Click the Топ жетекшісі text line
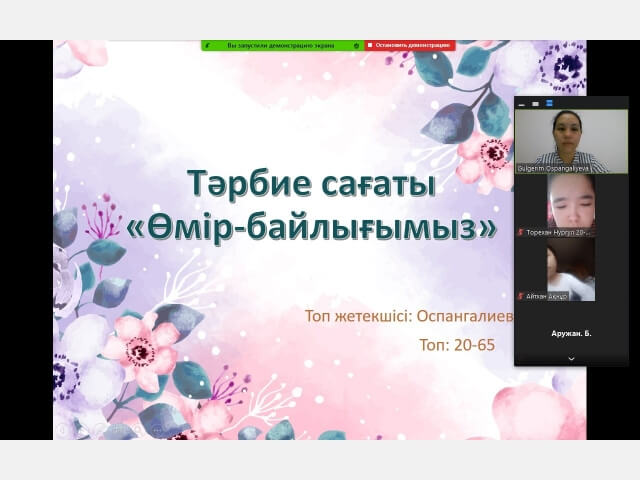The width and height of the screenshot is (640, 480). pyautogui.click(x=409, y=316)
